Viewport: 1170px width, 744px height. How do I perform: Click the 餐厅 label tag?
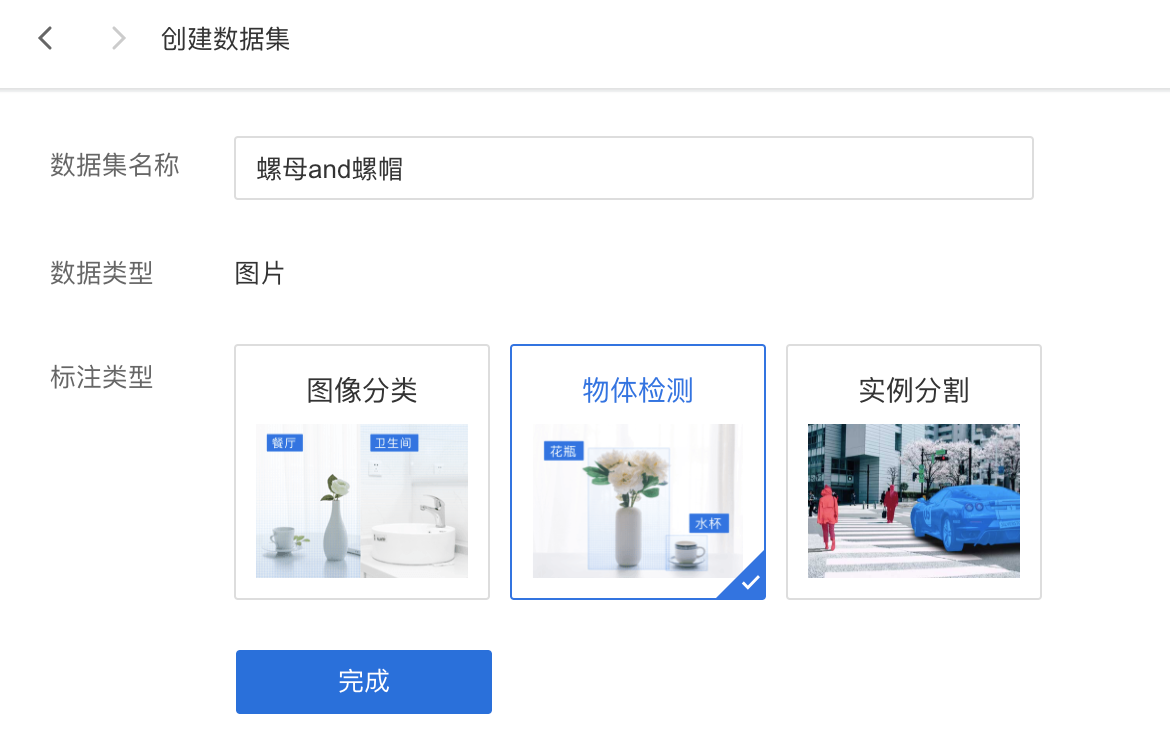[284, 443]
